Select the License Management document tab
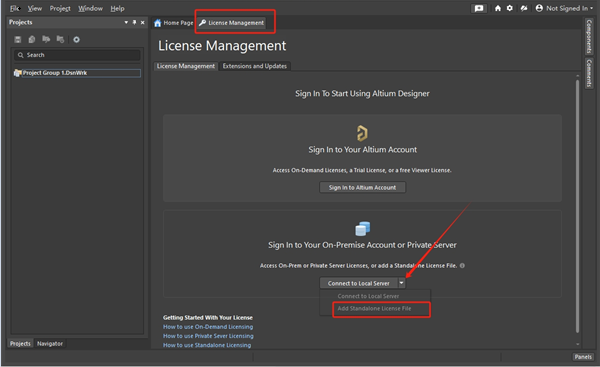600x367 pixels. point(232,23)
